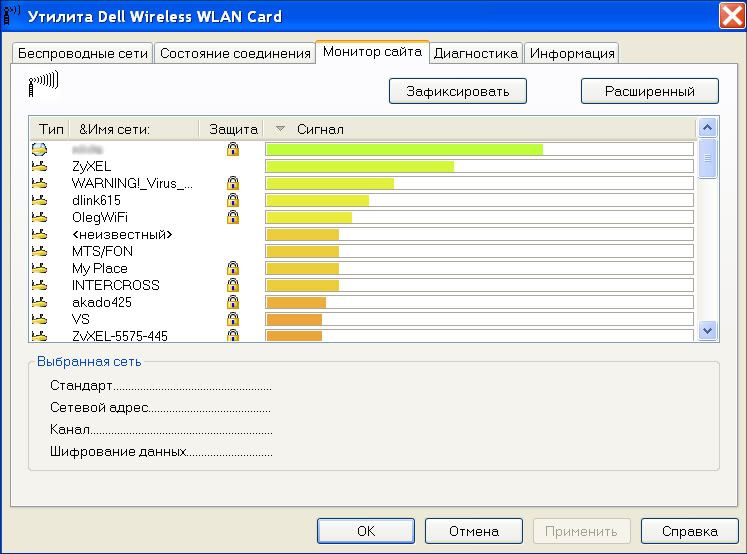Select the VS network name

pyautogui.click(x=81, y=319)
